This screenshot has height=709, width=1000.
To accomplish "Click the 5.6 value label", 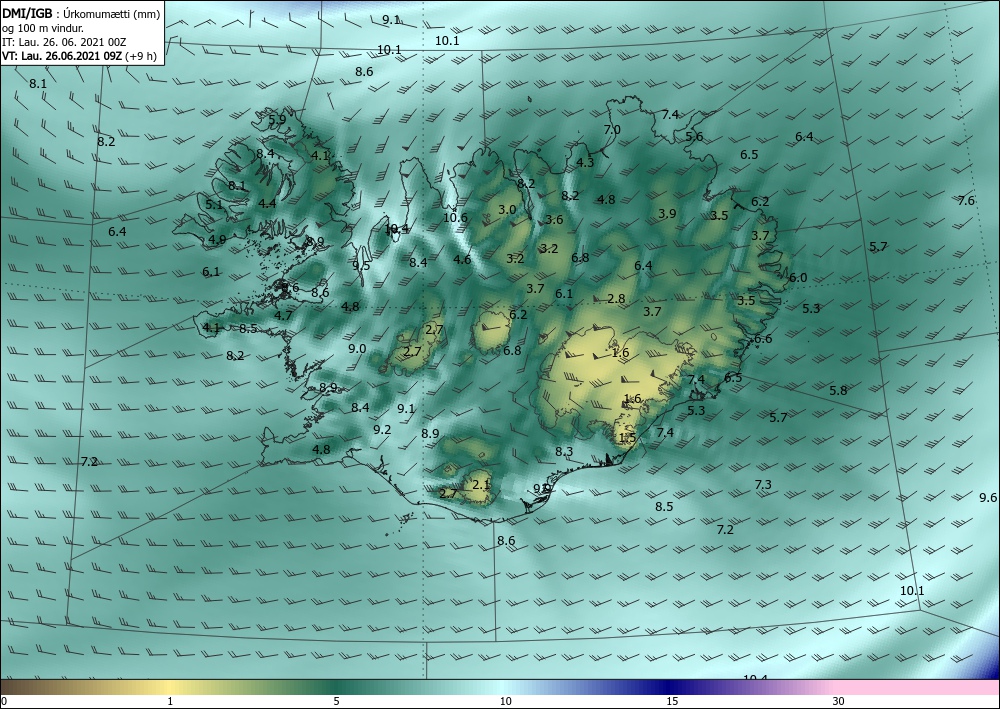I will click(694, 136).
